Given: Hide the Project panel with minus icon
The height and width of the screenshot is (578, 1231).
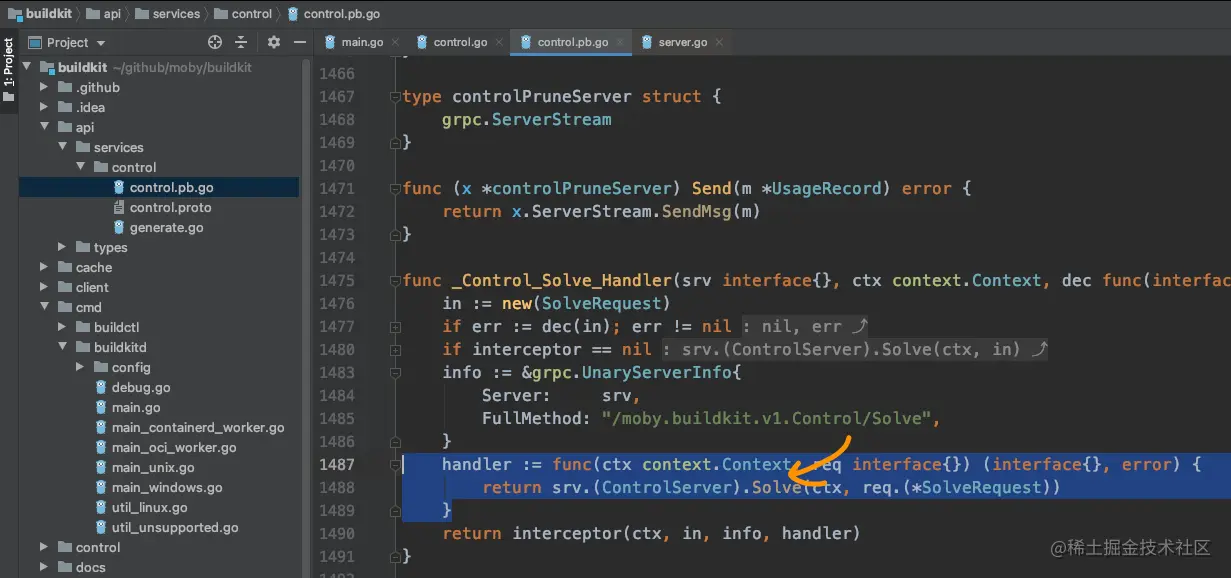Looking at the screenshot, I should click(x=300, y=42).
